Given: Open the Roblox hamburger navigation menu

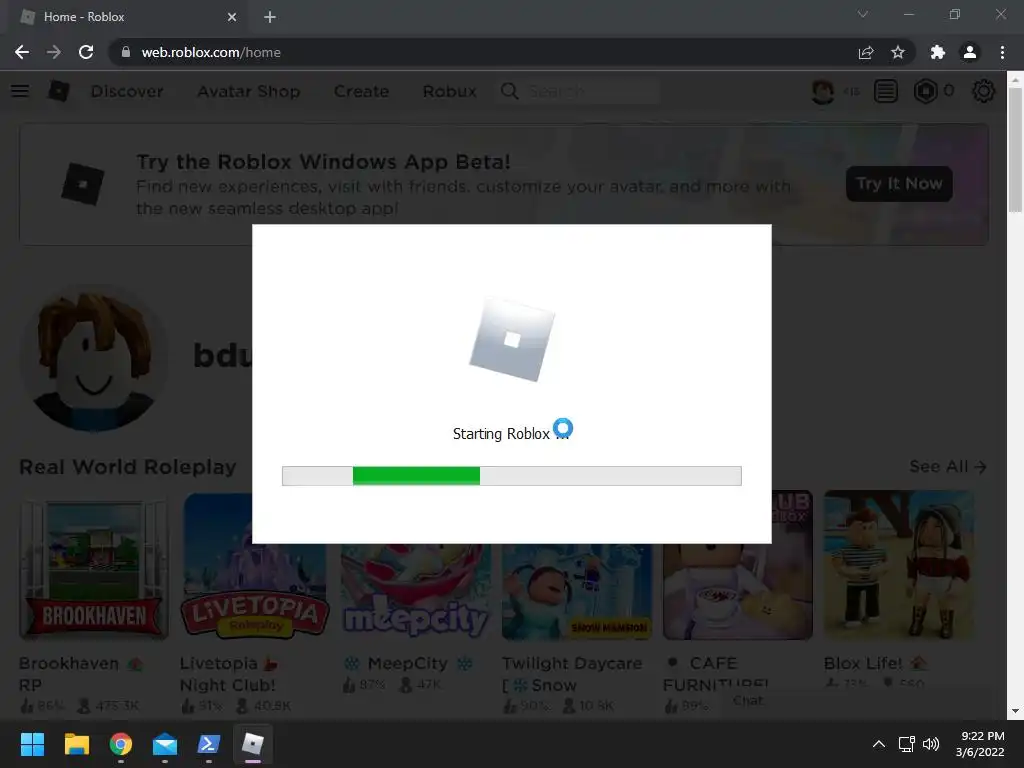Looking at the screenshot, I should point(20,91).
